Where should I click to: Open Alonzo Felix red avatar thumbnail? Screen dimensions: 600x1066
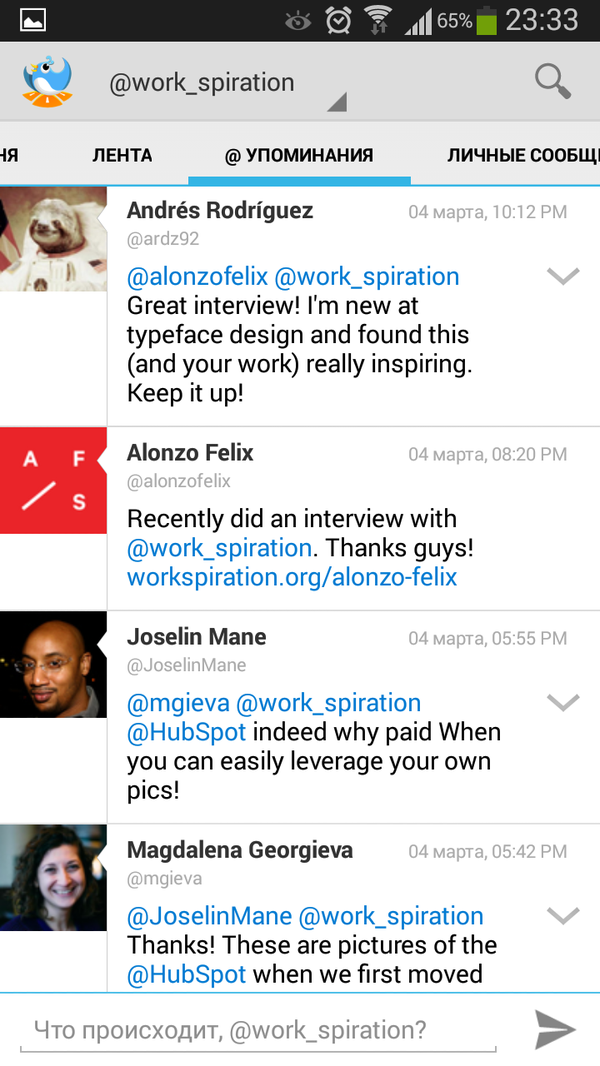[x=53, y=480]
